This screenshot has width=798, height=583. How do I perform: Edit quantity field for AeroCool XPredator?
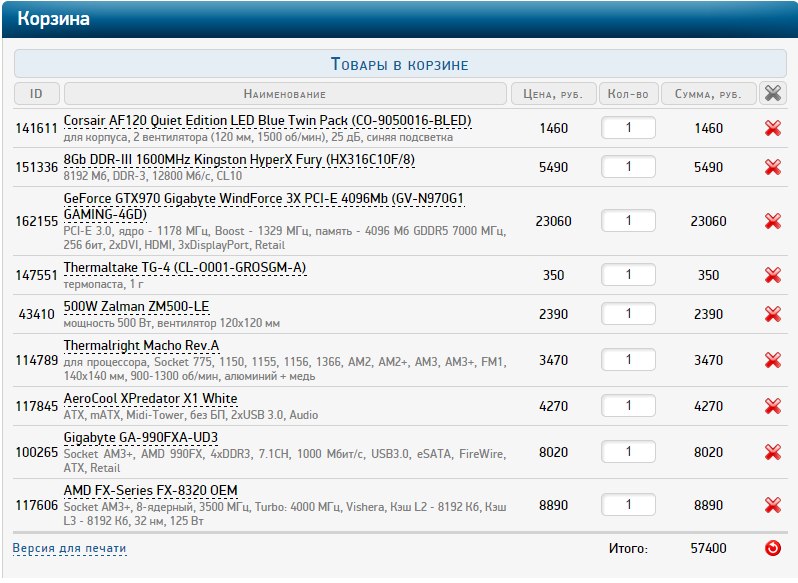(629, 406)
